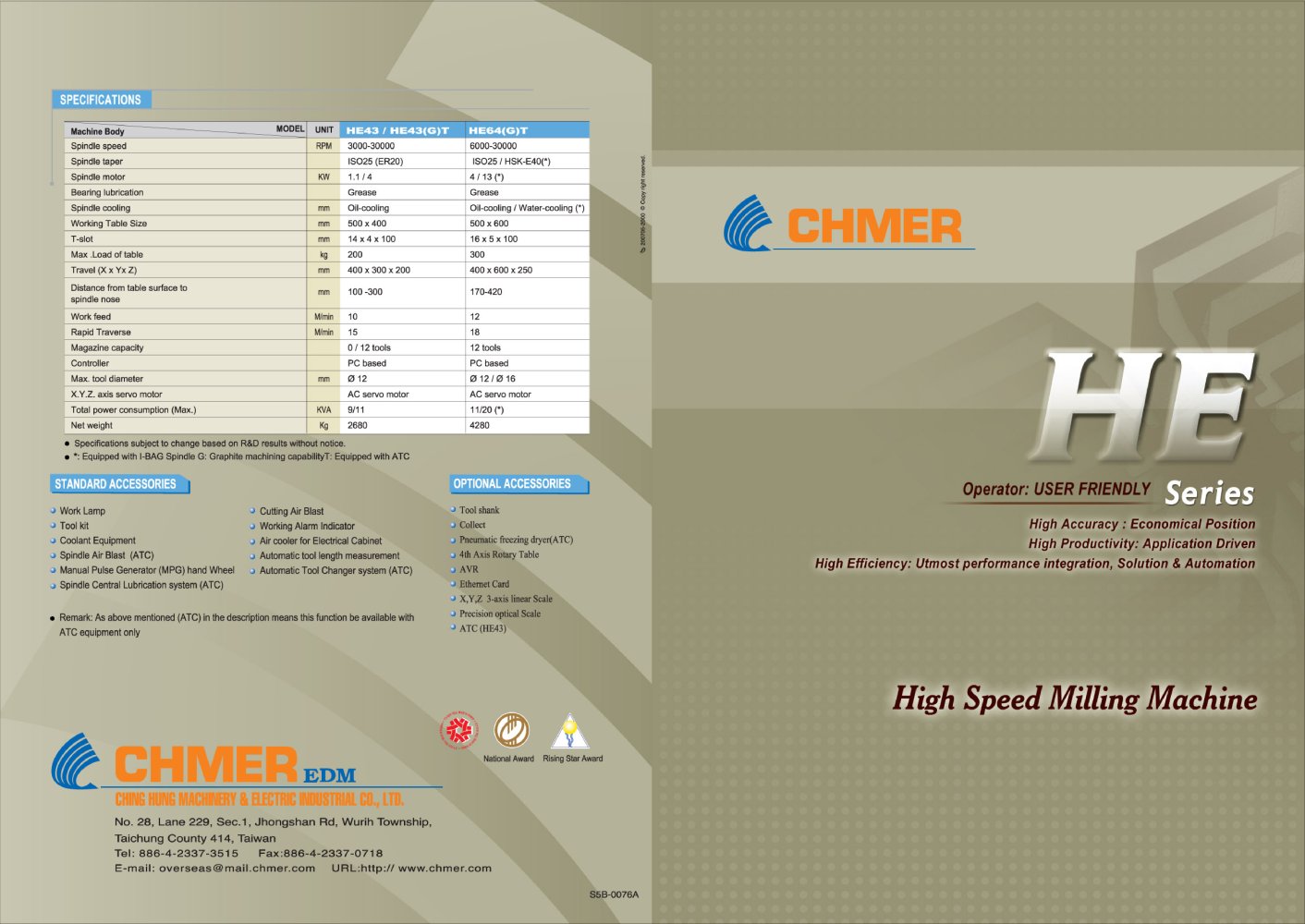Image resolution: width=1305 pixels, height=924 pixels.
Task: Click the Rising Star Award triangle icon
Action: 570,732
